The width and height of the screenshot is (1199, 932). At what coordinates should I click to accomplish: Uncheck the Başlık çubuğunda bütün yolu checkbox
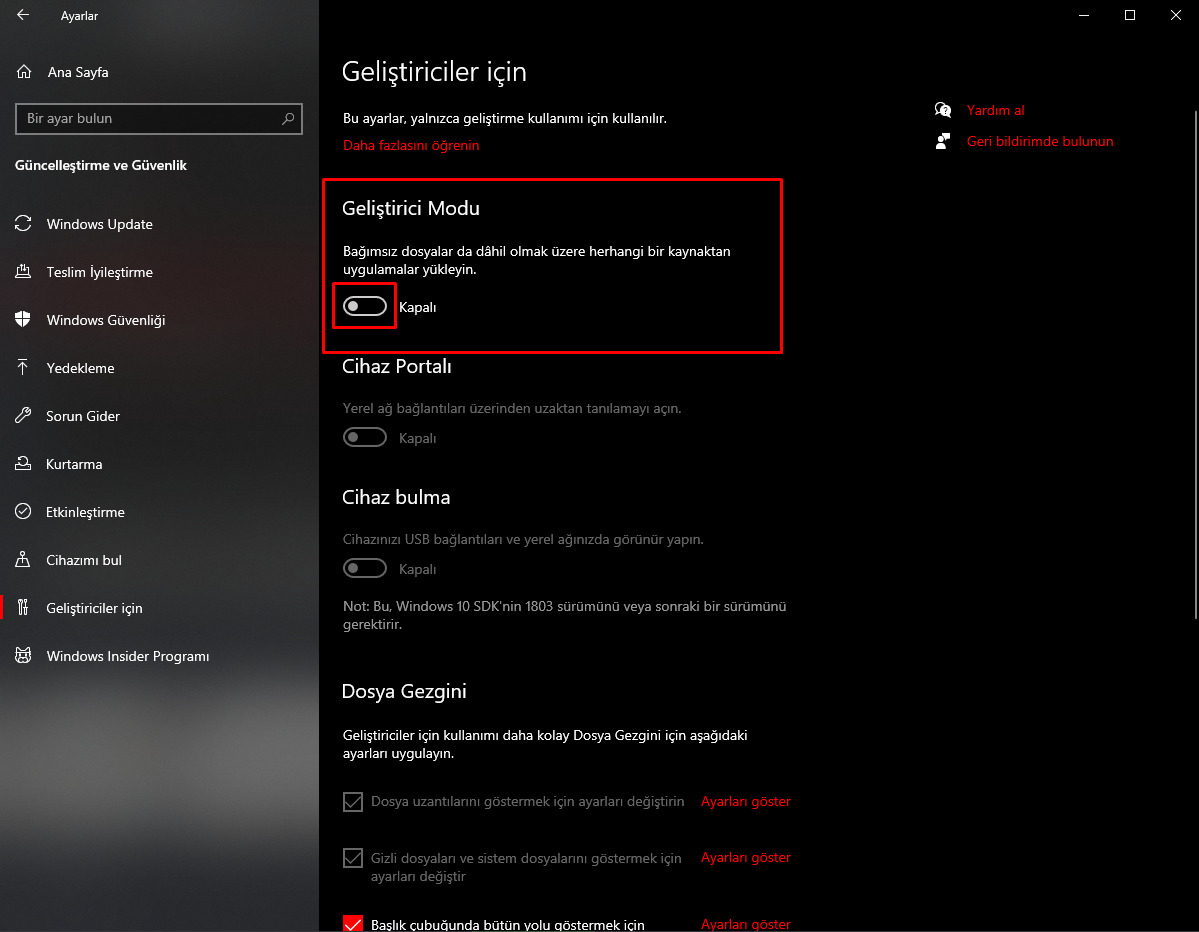tap(353, 923)
